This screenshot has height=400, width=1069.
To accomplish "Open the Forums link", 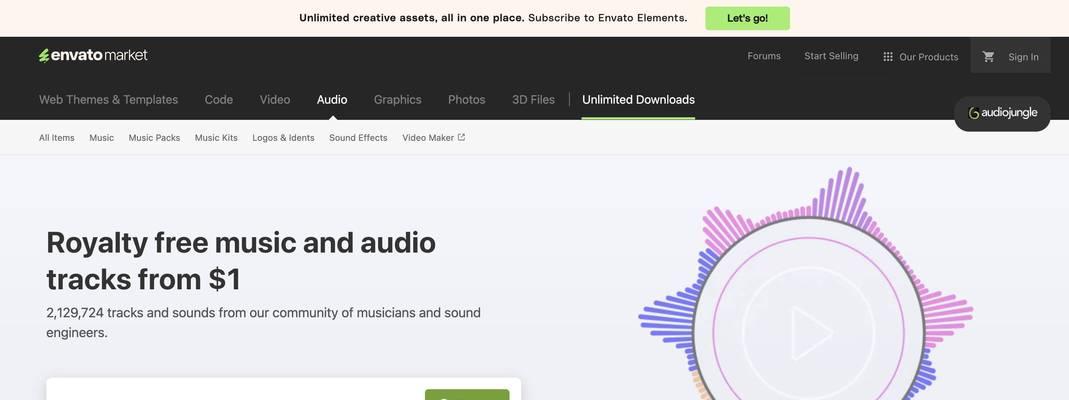I will (764, 56).
